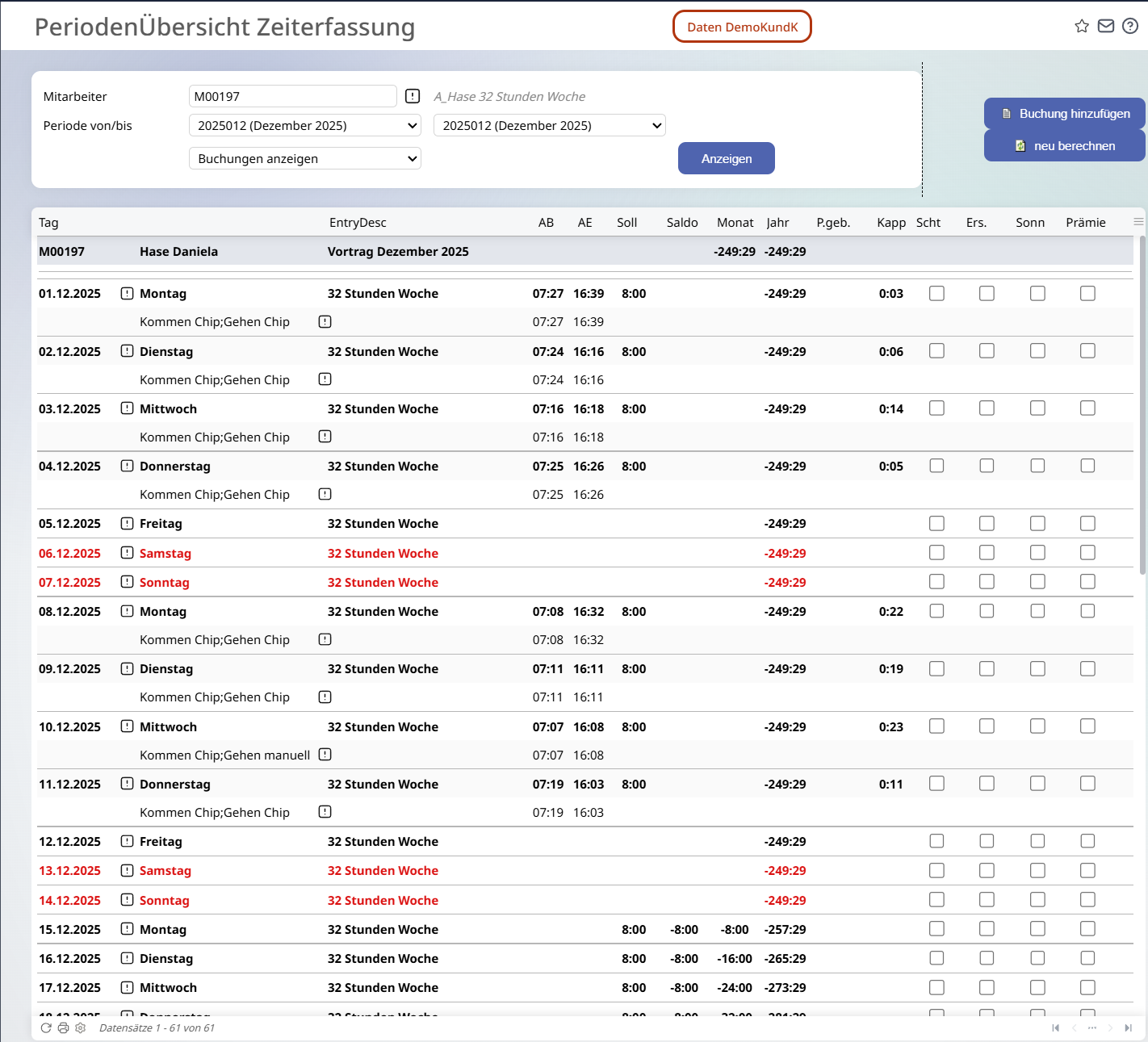Tick the Ers. checkbox for 08.12.2025
1148x1042 pixels.
(987, 610)
